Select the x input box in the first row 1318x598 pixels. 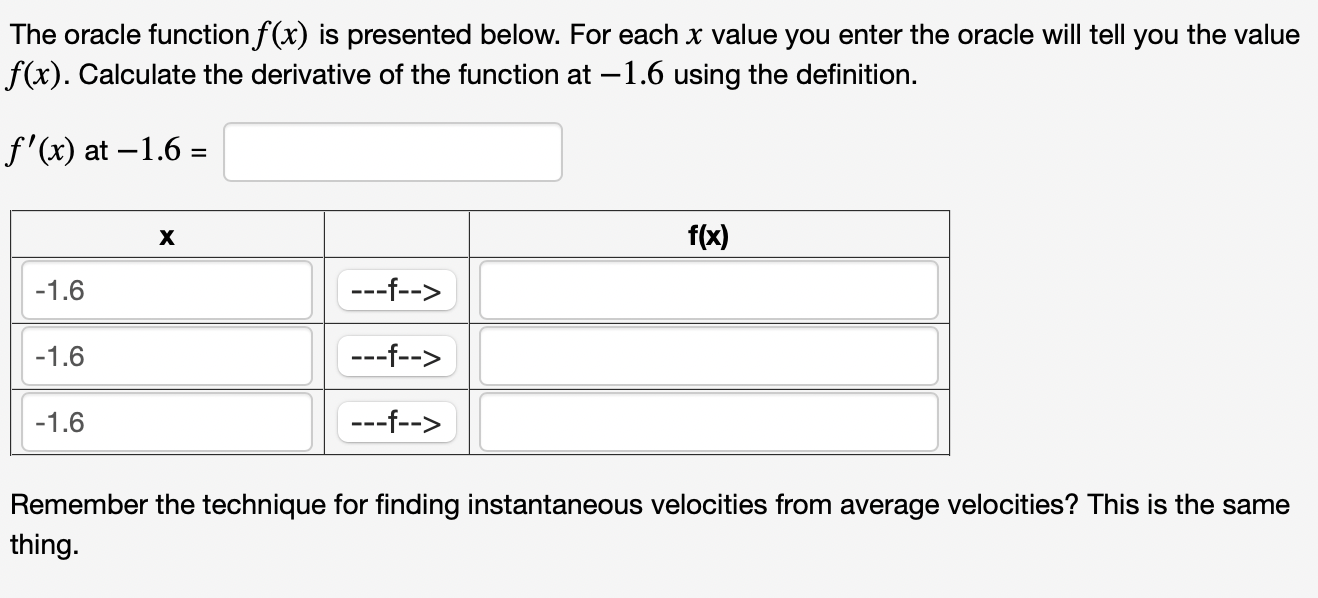(166, 289)
